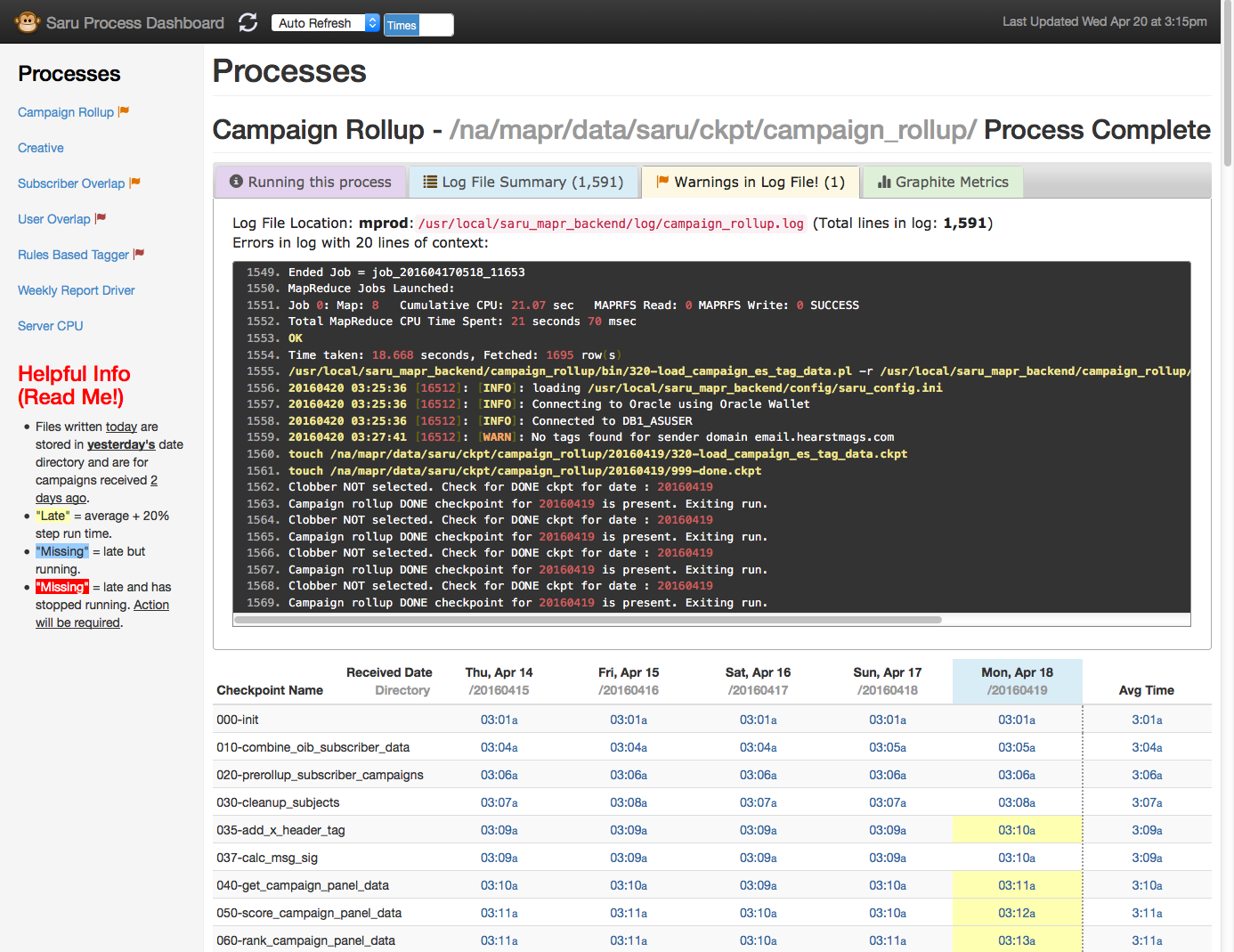
Task: Click 060-rank_campaign_panel_data checkpoint name
Action: click(x=305, y=940)
